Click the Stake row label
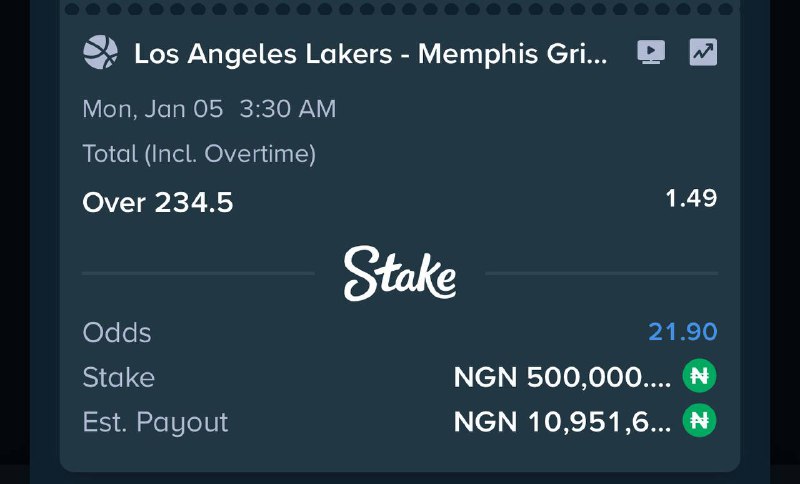Screen dimensions: 800x484 click(118, 377)
